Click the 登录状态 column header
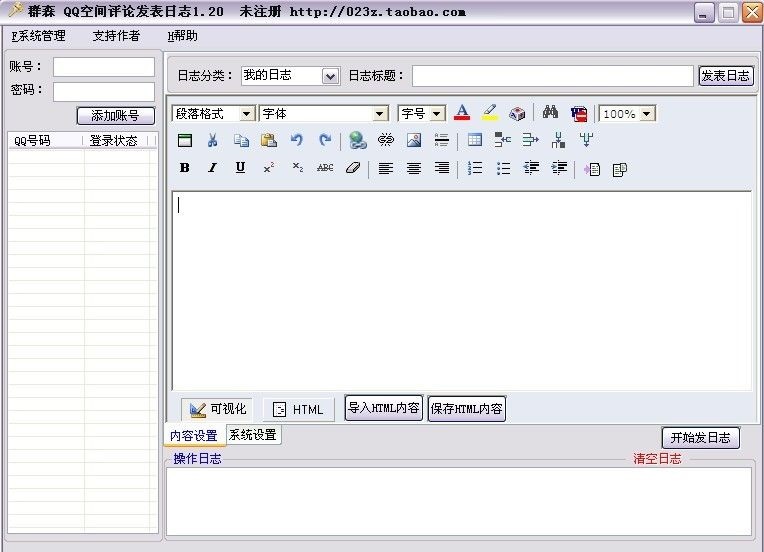The height and width of the screenshot is (552, 764). pyautogui.click(x=115, y=140)
